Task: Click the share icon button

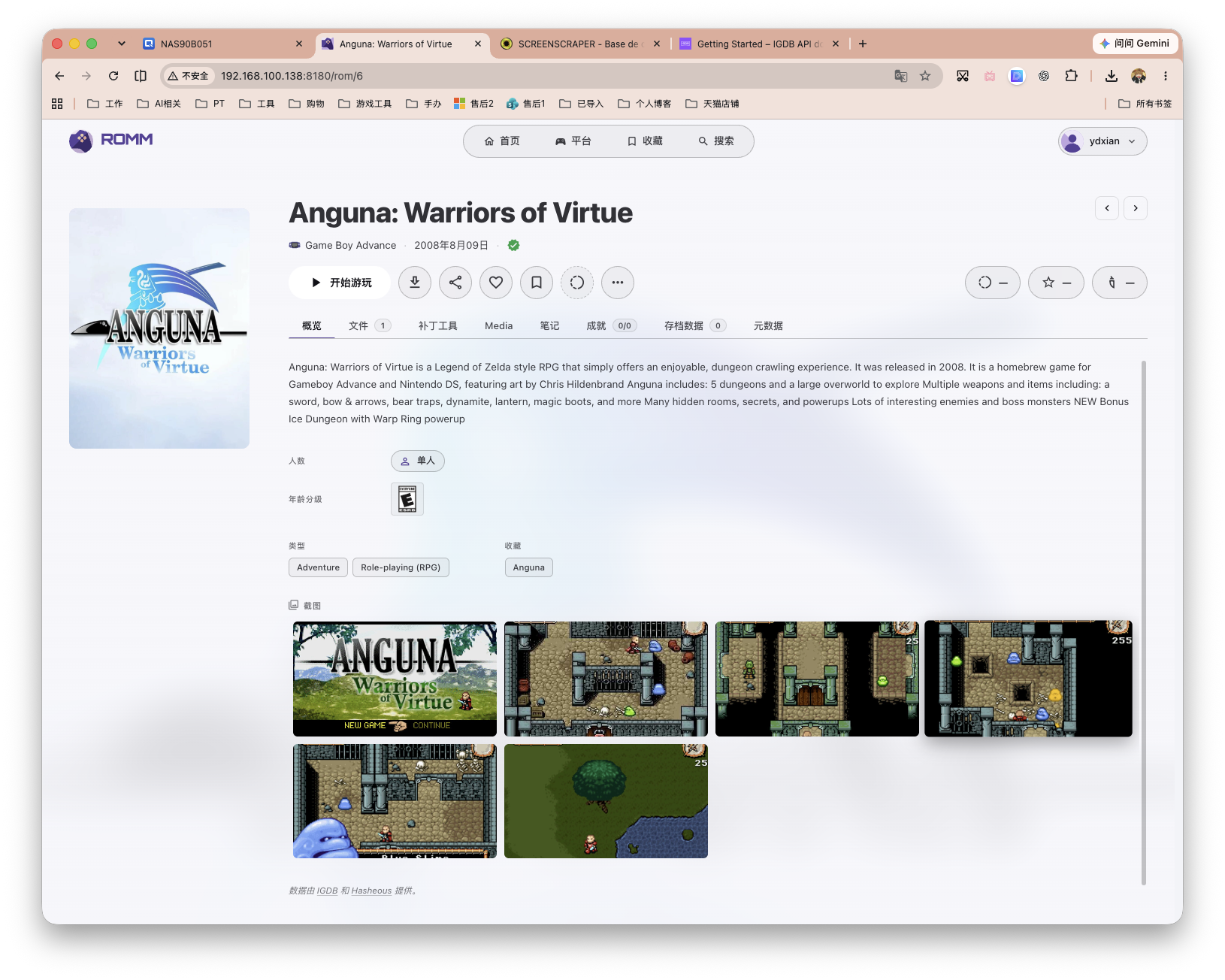Action: (x=455, y=283)
